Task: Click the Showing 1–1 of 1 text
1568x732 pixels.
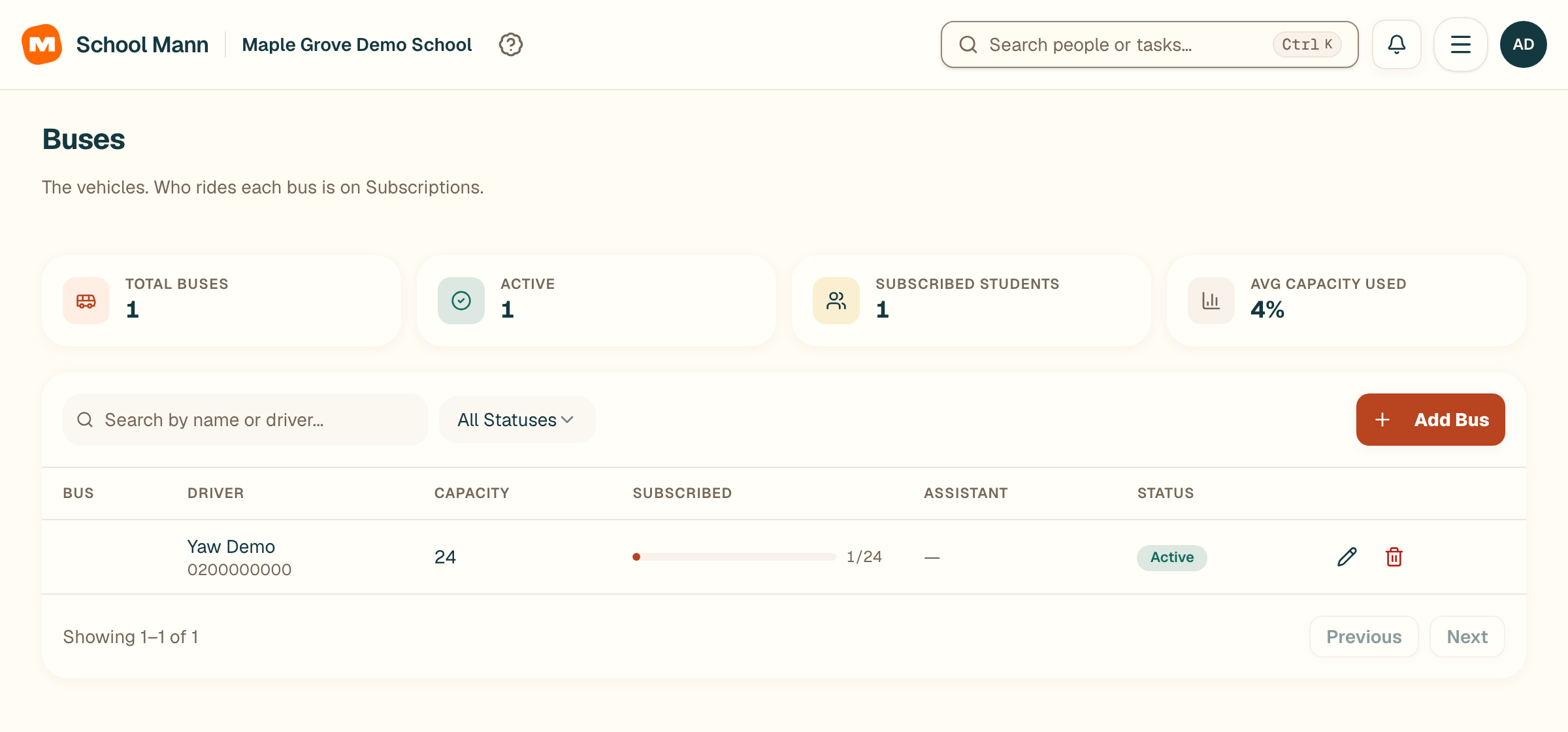Action: click(x=131, y=637)
